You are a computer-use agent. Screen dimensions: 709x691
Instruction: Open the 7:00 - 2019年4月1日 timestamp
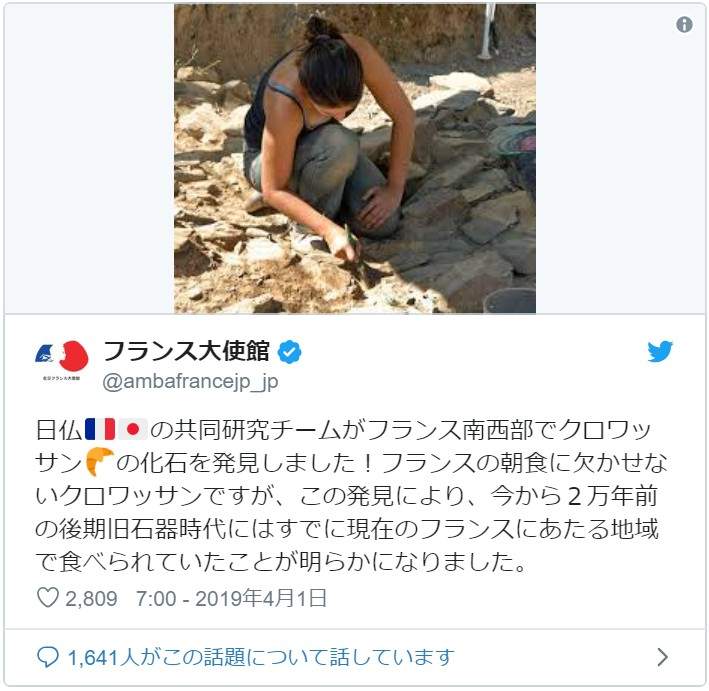click(232, 598)
